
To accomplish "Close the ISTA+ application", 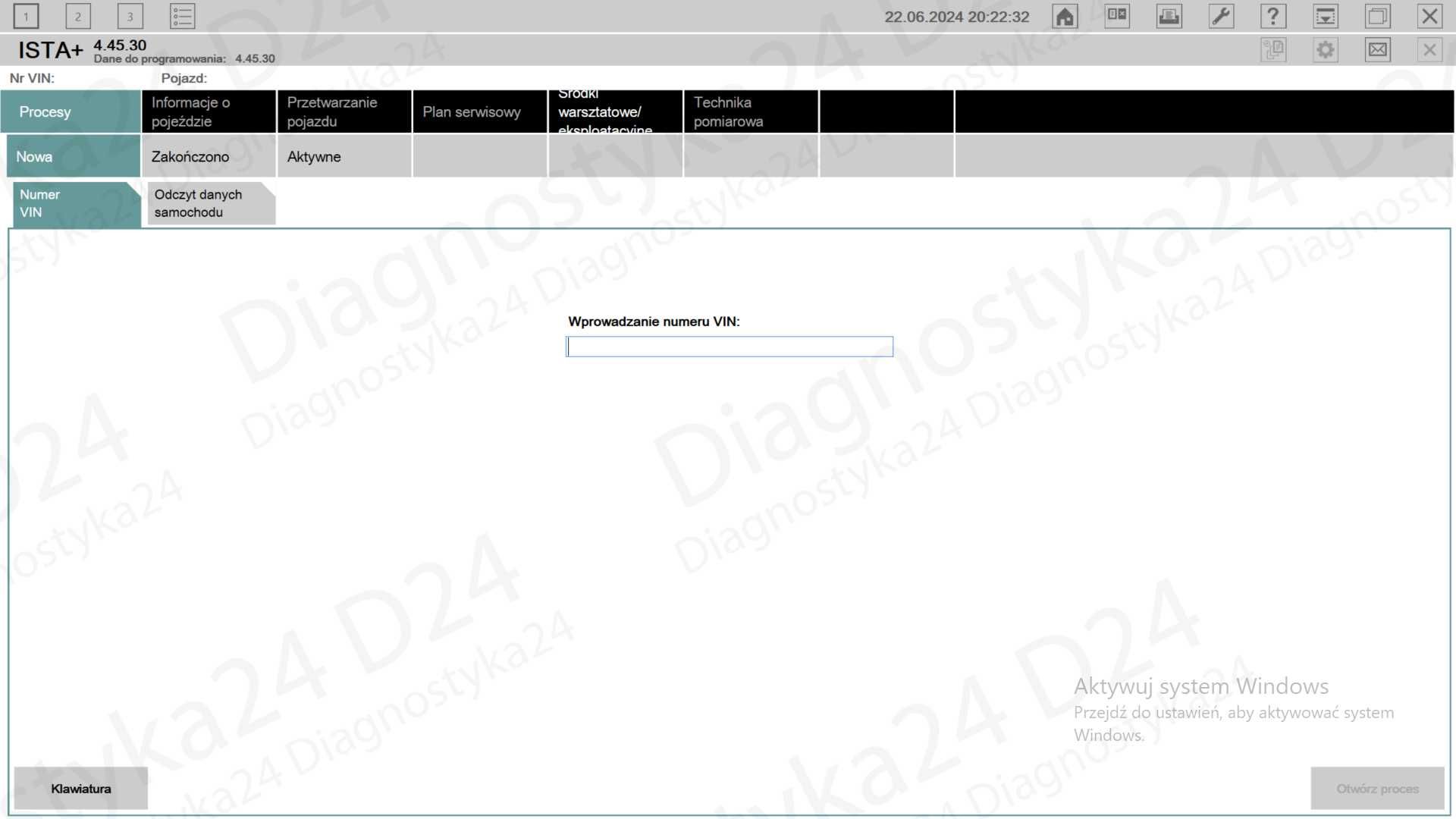I will (1429, 16).
